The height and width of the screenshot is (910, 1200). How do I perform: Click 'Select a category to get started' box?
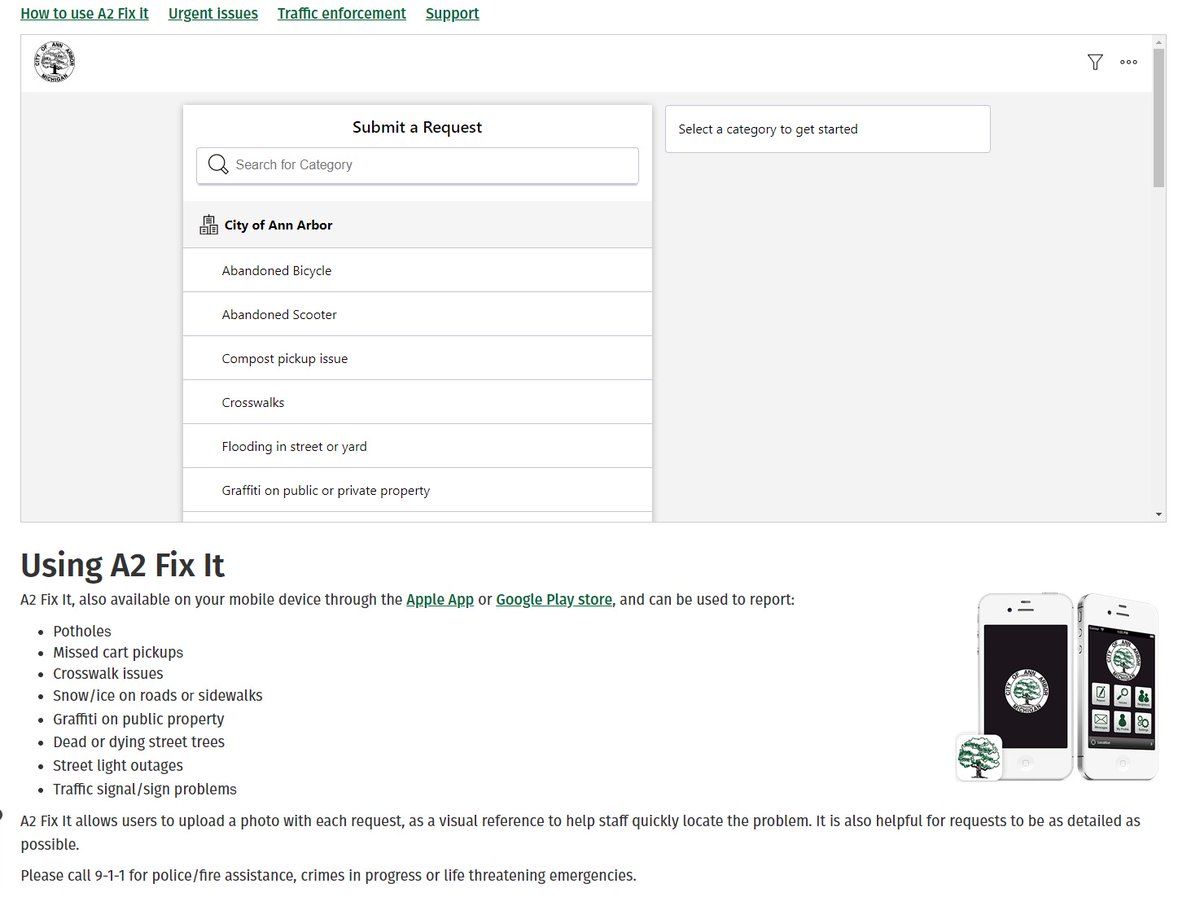827,129
